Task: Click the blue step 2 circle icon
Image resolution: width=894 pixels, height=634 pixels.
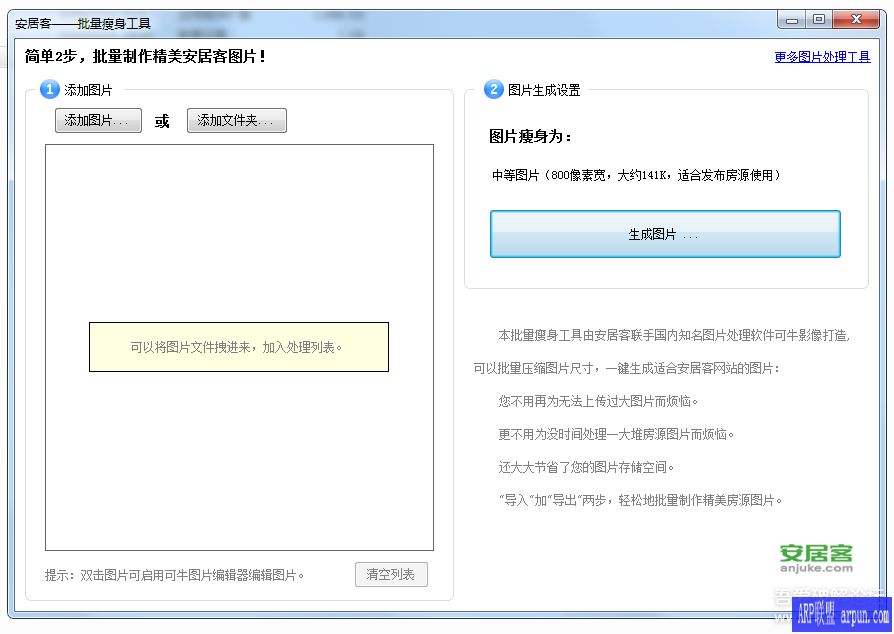Action: click(x=494, y=90)
